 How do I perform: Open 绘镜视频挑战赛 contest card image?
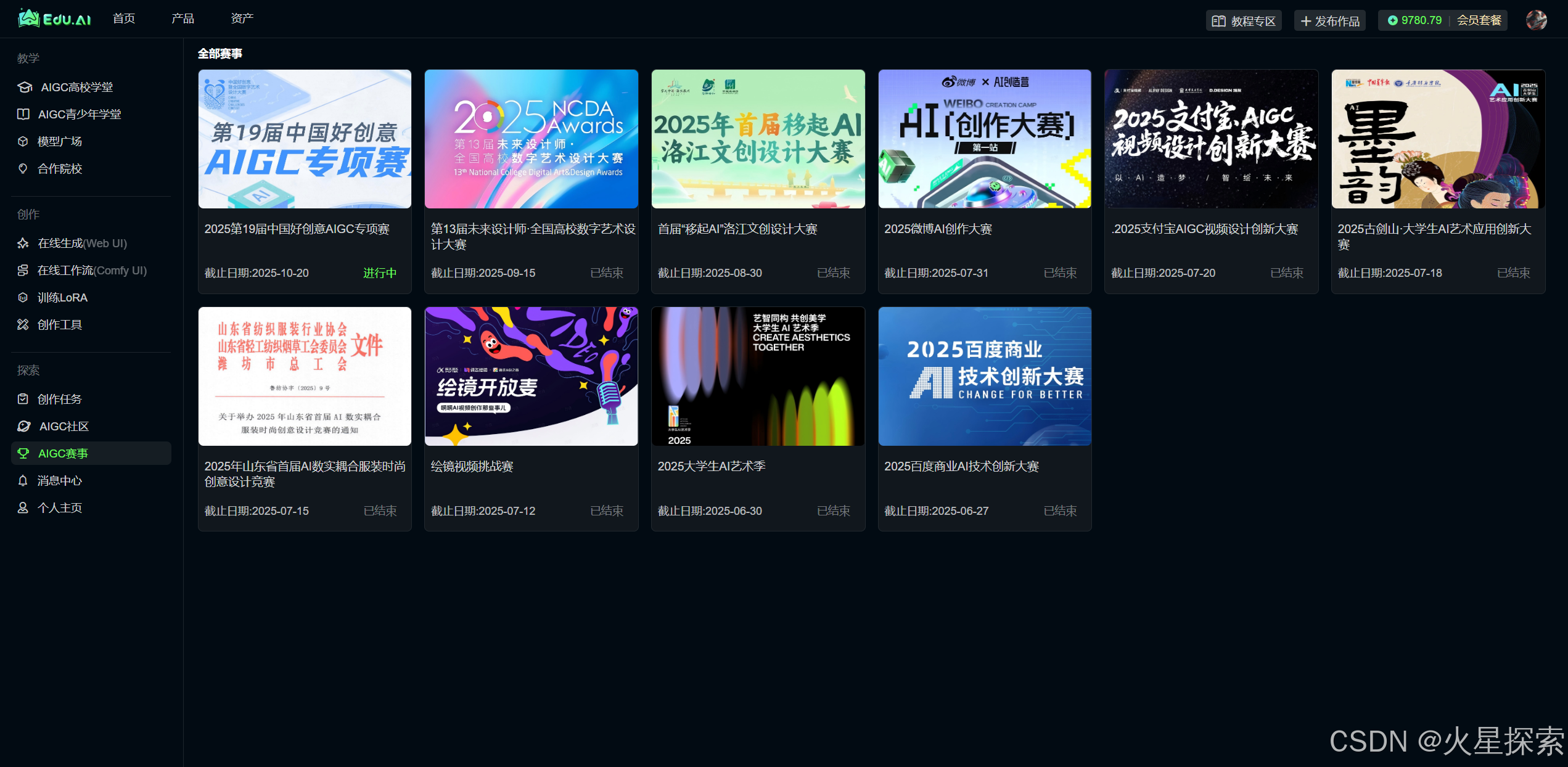point(531,376)
